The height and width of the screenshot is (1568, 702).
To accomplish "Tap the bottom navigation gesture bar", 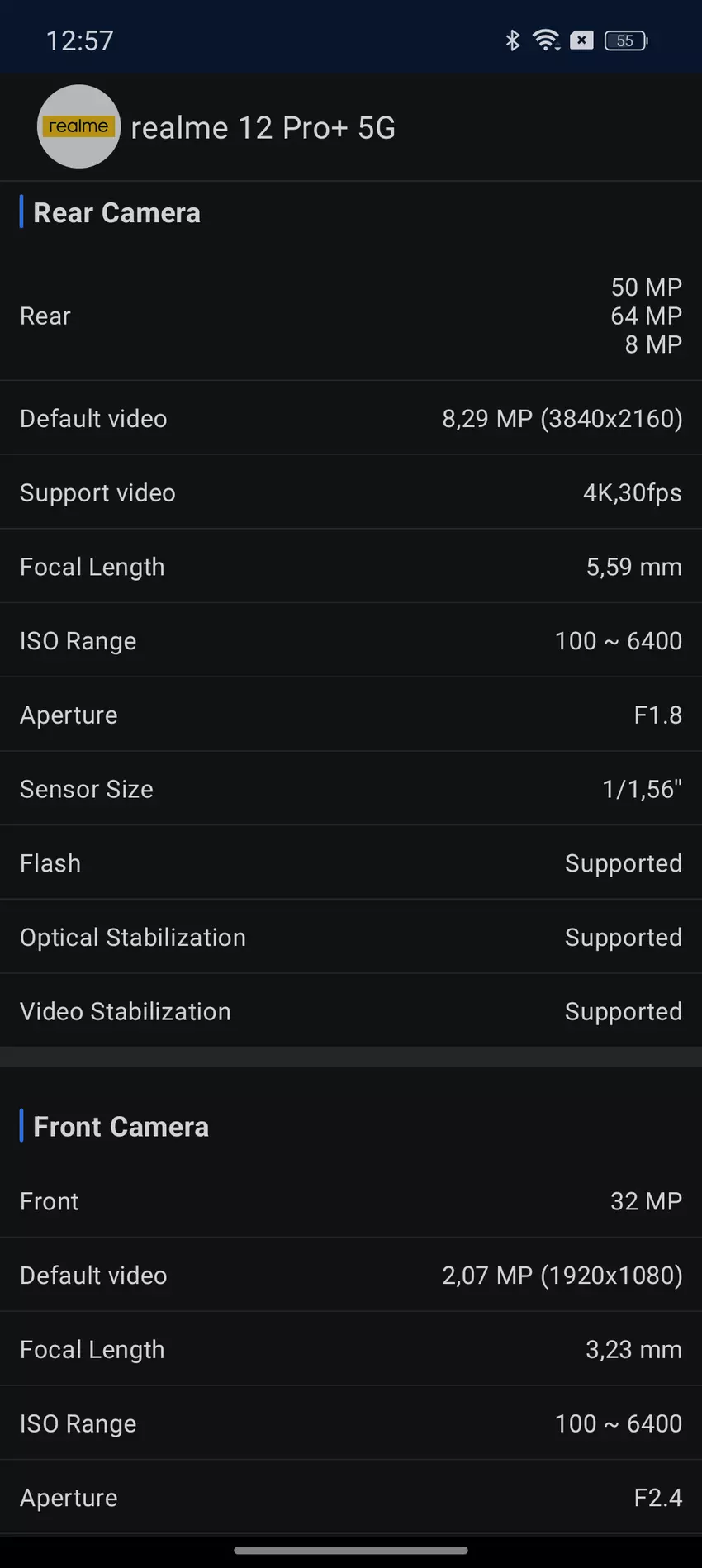I will tap(351, 1550).
